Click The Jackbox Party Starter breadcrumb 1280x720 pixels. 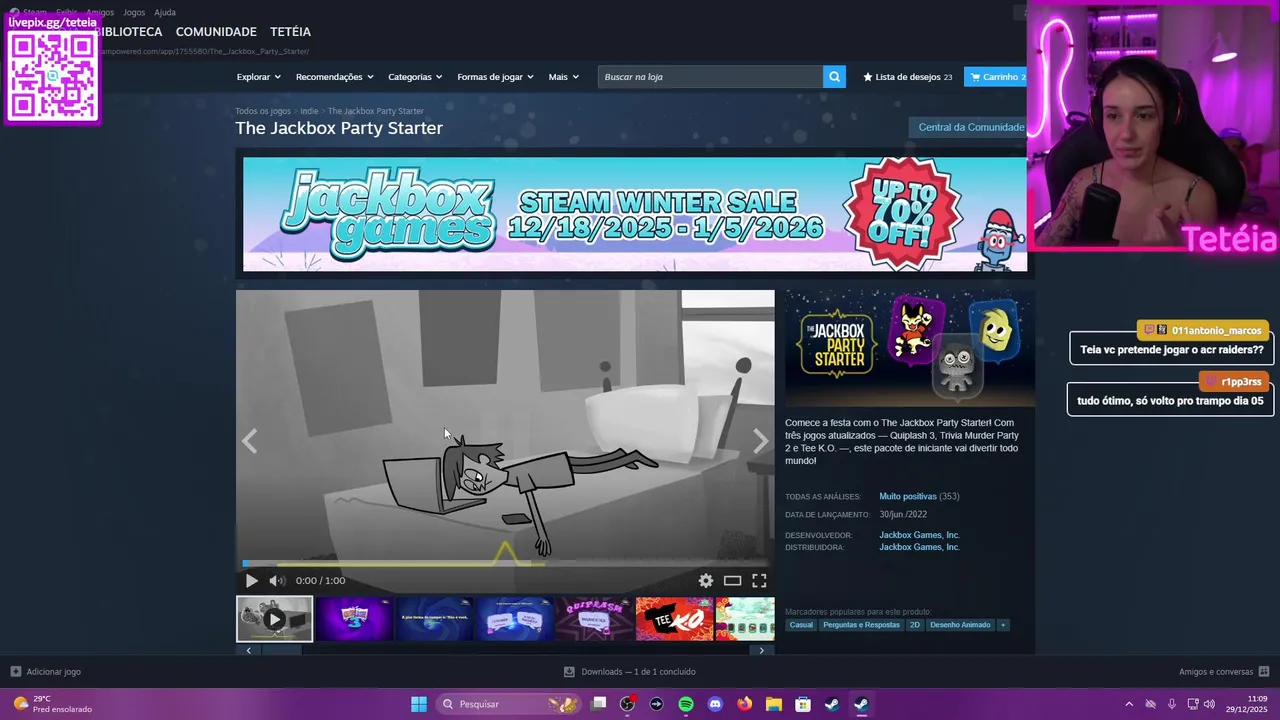(x=376, y=111)
